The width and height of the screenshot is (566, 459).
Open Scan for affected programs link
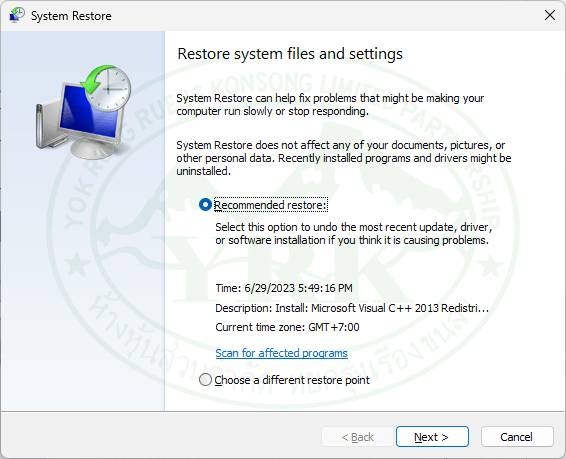point(282,353)
